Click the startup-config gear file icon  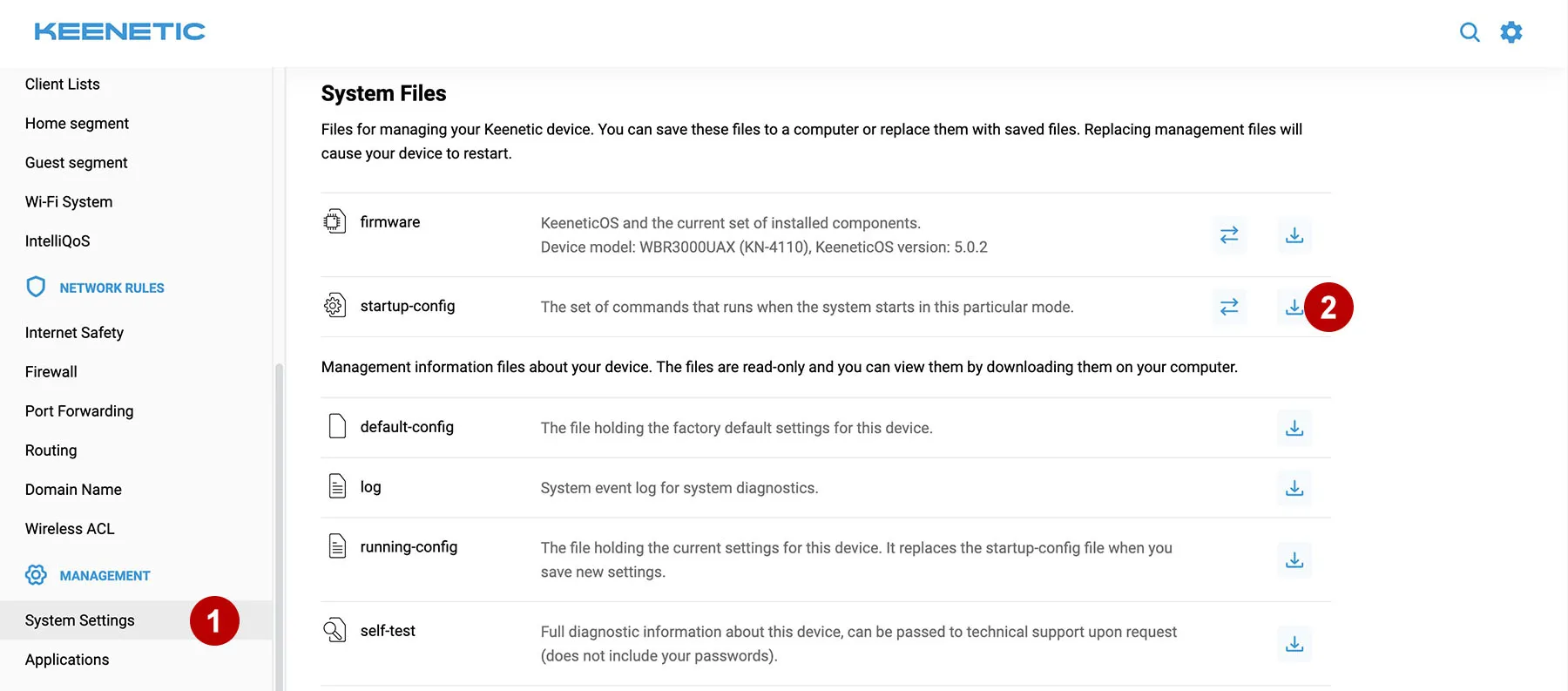point(335,305)
